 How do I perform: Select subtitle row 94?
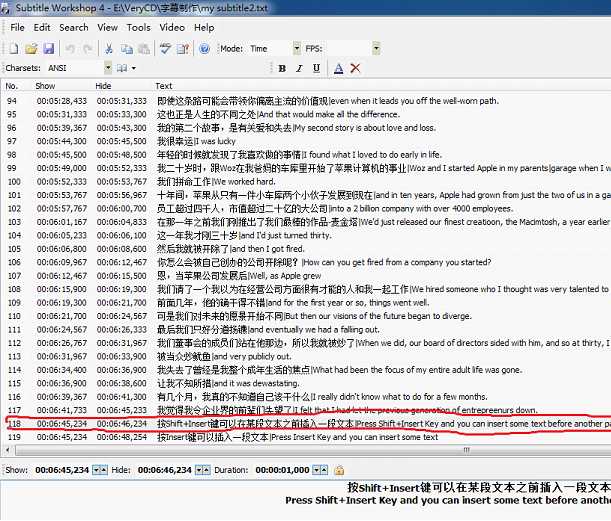[307, 101]
